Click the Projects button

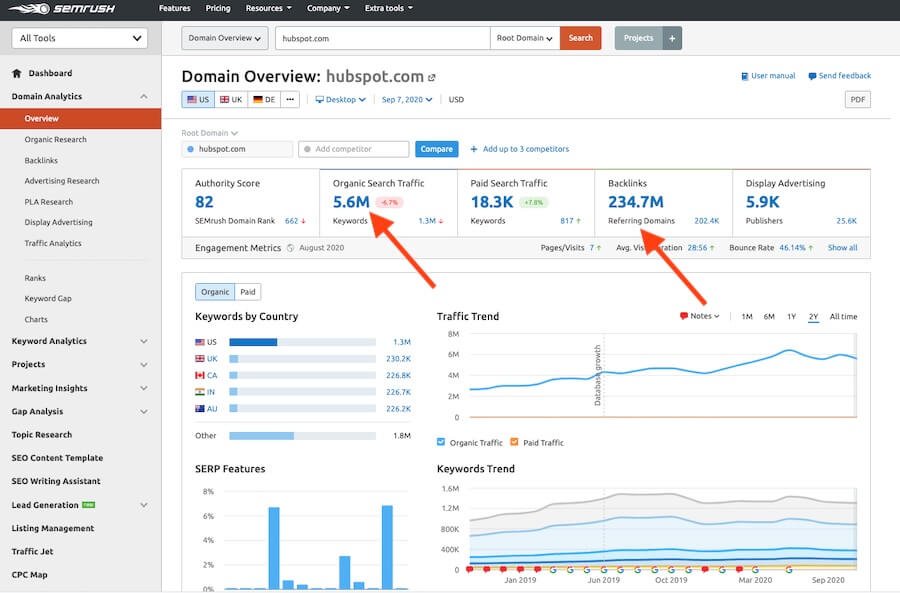[x=638, y=38]
